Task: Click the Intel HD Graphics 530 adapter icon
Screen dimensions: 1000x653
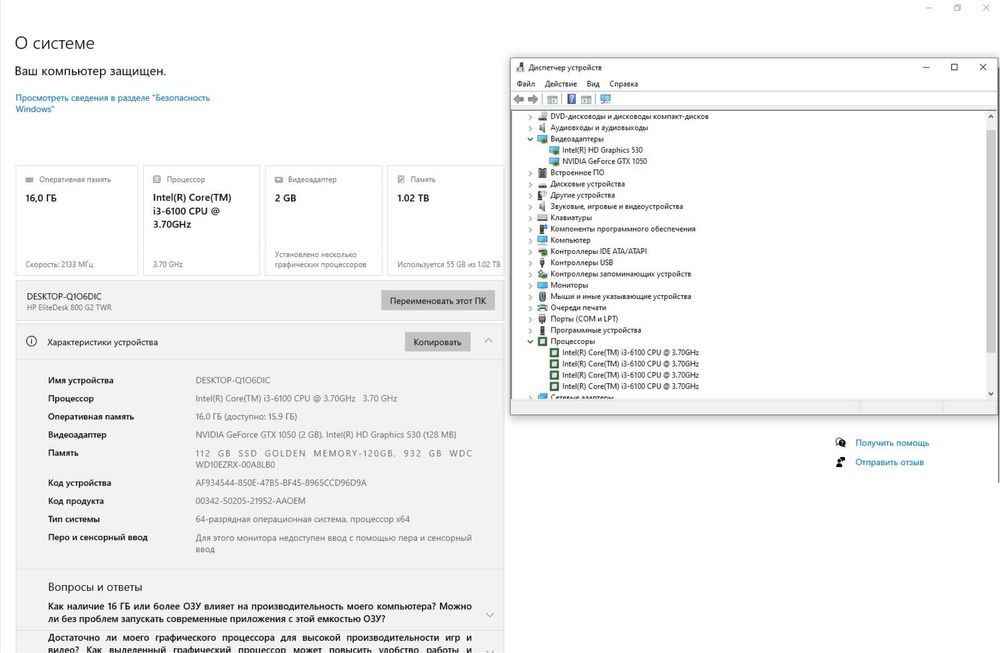Action: [554, 150]
